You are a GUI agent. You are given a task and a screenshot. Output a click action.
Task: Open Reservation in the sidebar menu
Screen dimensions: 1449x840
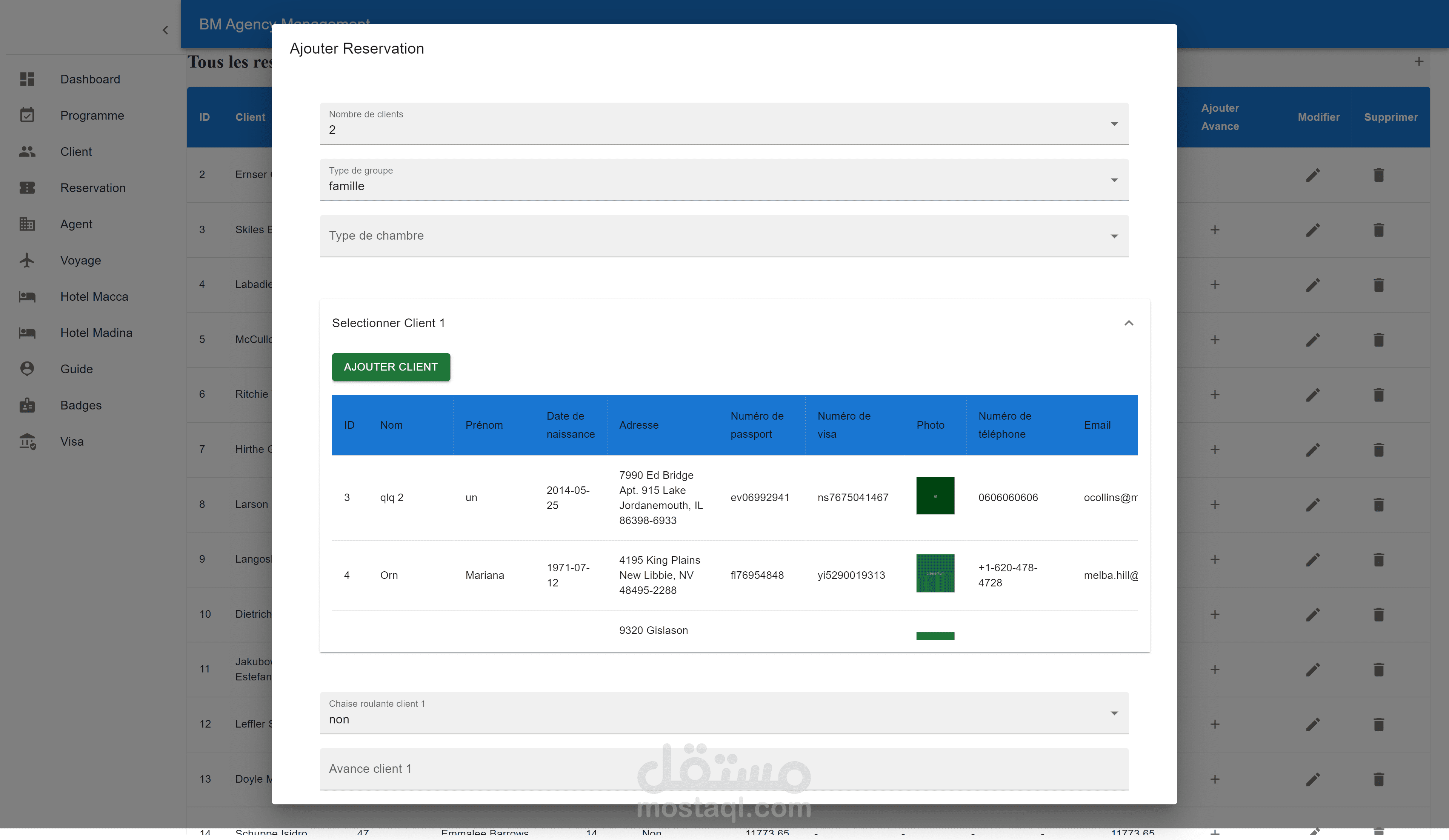tap(92, 188)
